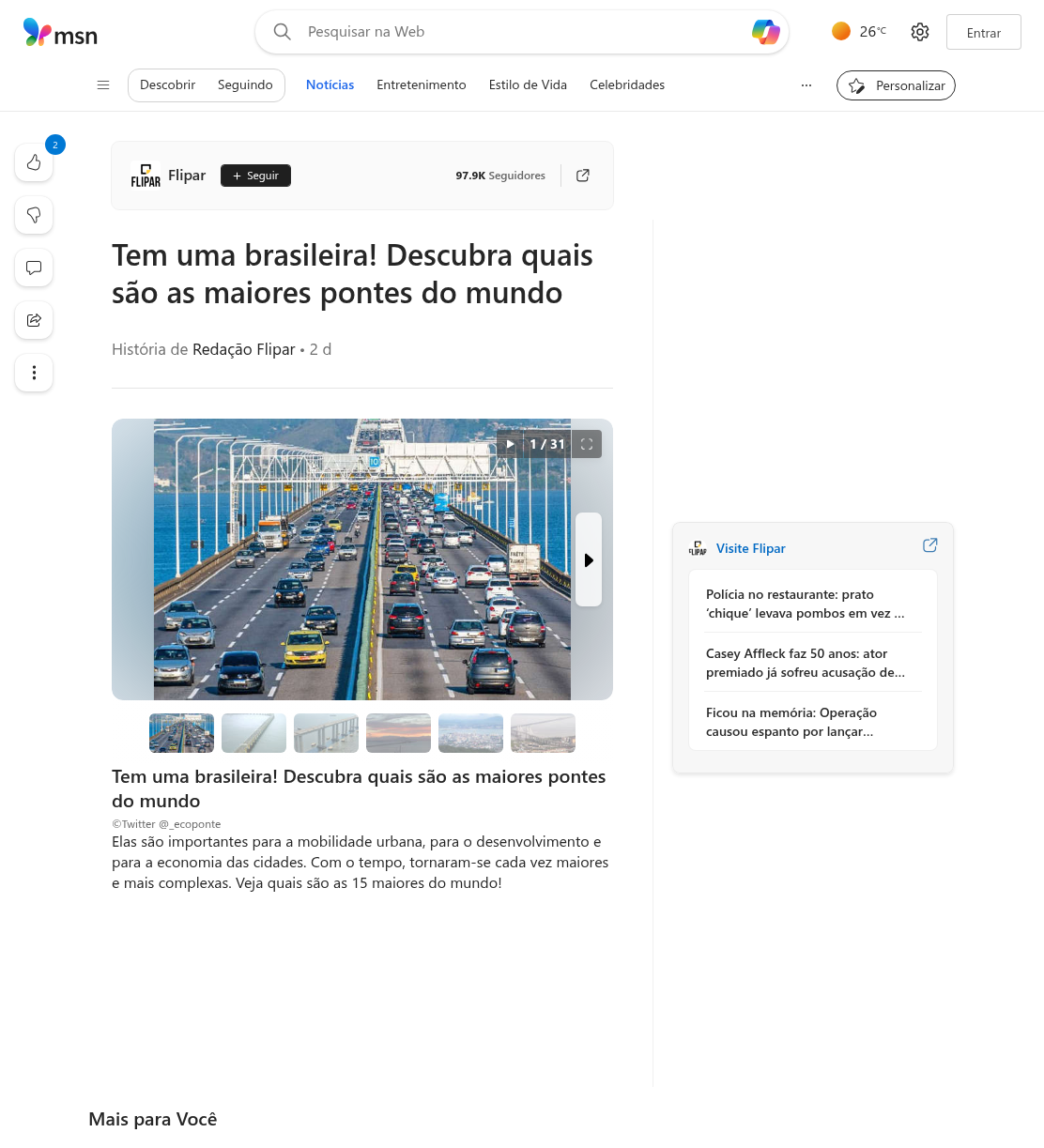Switch to the Descobrir feed

coord(168,84)
